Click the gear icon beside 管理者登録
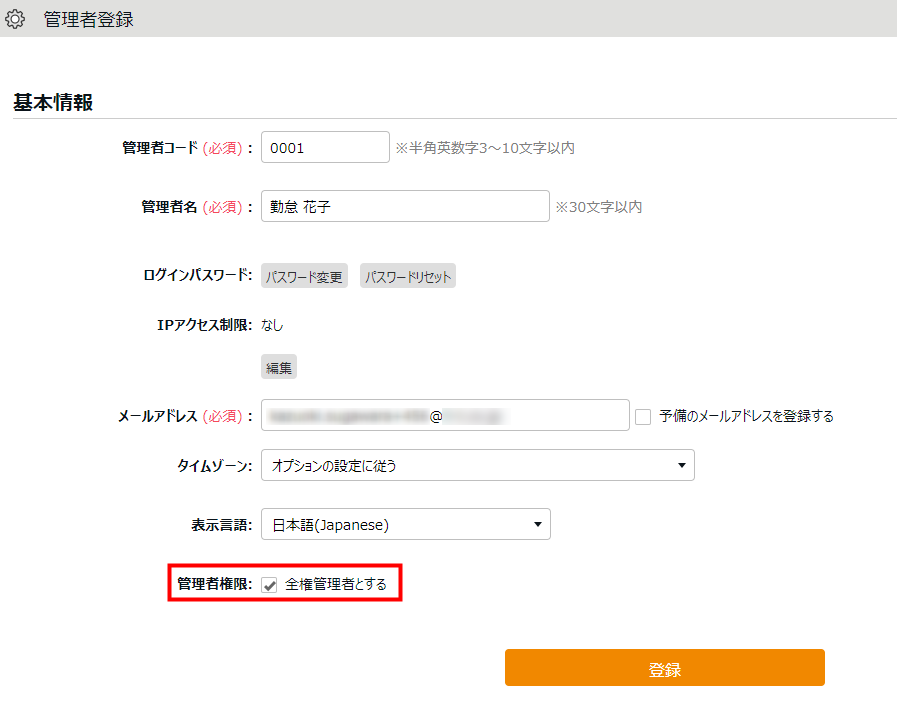897x728 pixels. click(15, 19)
